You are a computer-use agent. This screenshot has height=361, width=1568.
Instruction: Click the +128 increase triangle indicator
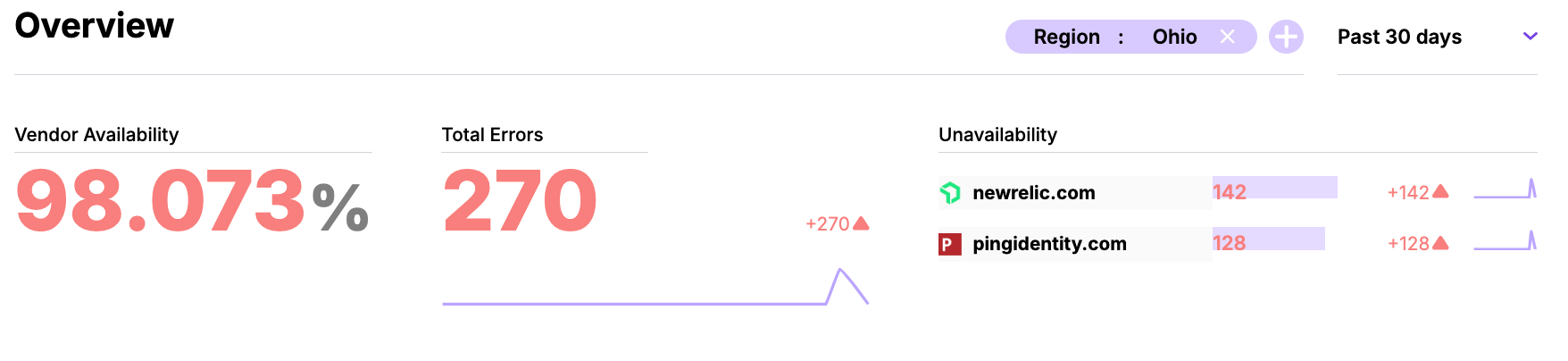pos(1439,242)
